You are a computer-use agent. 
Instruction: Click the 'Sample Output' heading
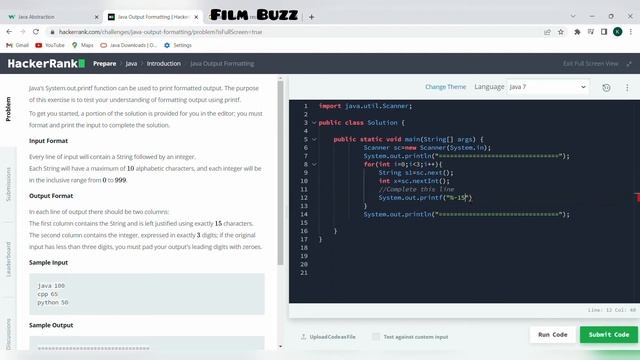[x=51, y=325]
